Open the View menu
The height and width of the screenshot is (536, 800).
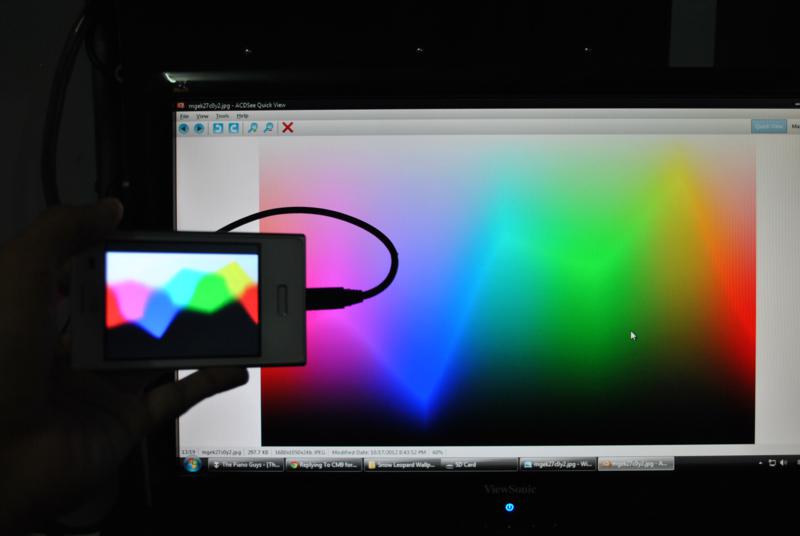(x=202, y=116)
